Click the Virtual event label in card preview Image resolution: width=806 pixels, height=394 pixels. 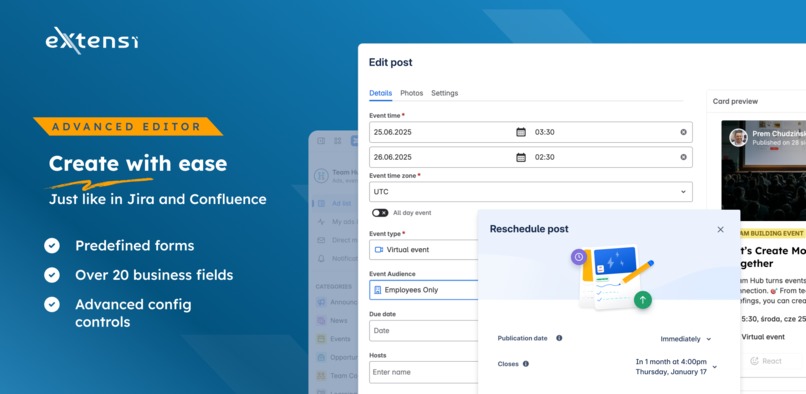[x=763, y=337]
